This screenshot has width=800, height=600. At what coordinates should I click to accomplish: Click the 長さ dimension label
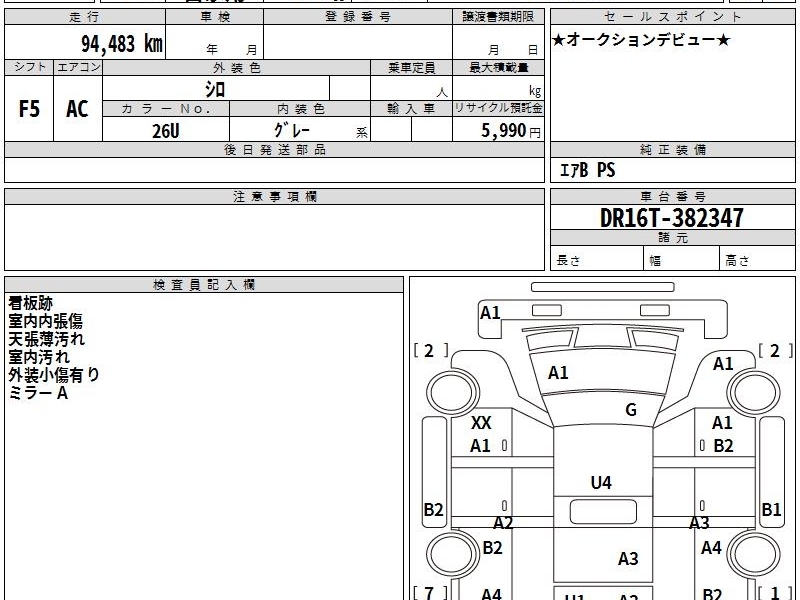(x=568, y=261)
